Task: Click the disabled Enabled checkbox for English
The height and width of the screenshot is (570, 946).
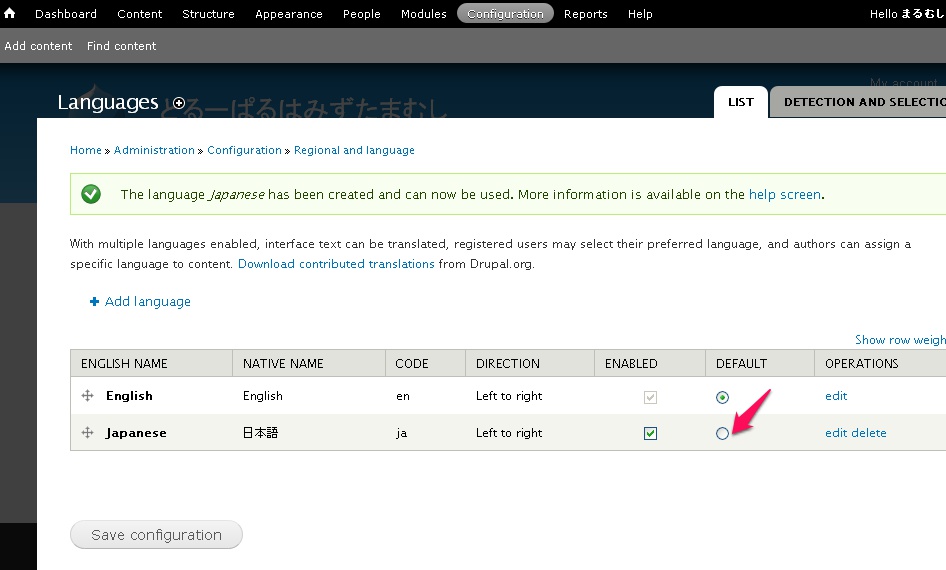Action: tap(651, 397)
